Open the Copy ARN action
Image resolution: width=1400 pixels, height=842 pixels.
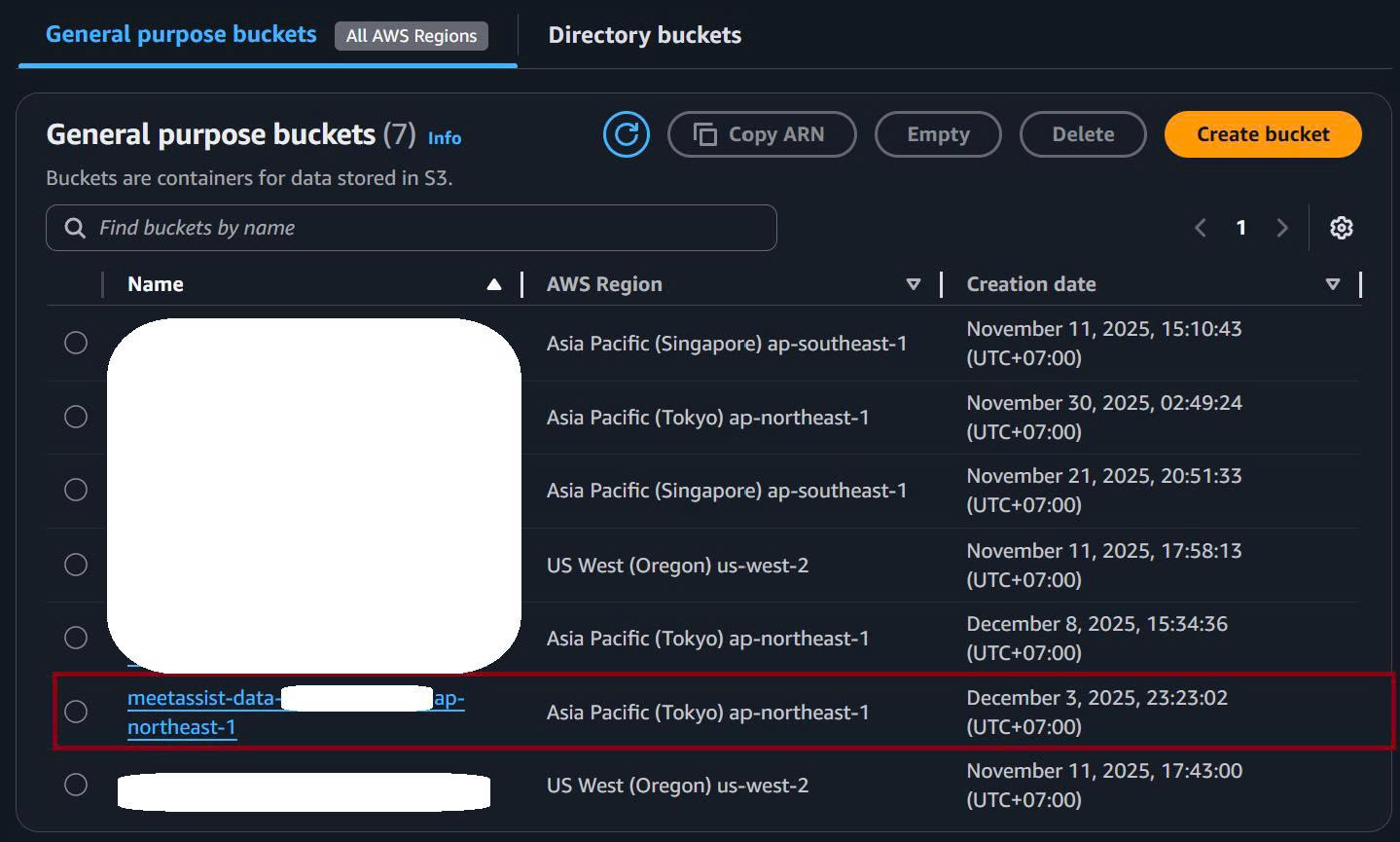(762, 134)
